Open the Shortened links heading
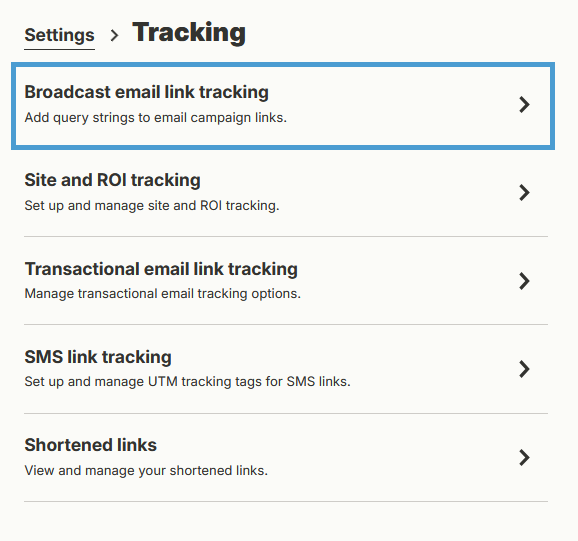578x541 pixels. [91, 445]
